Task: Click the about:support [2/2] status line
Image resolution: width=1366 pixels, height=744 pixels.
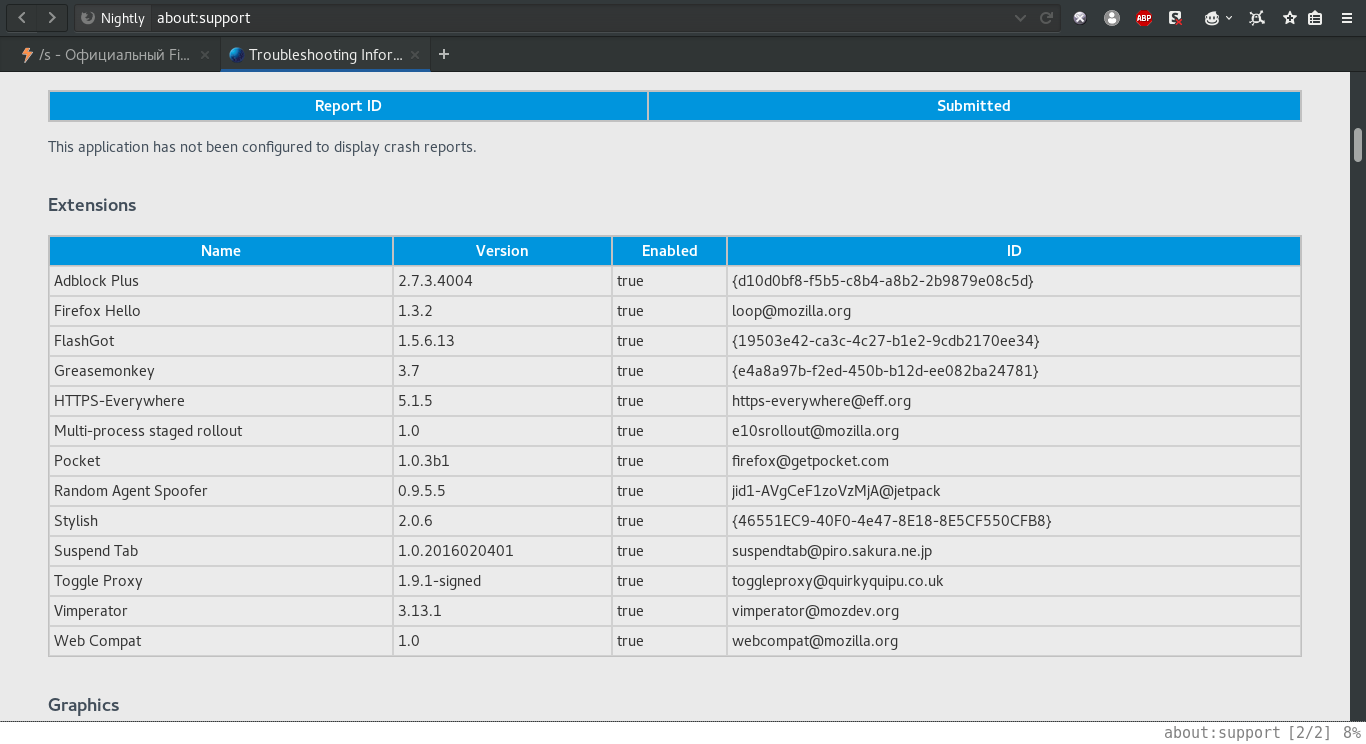Action: click(1247, 733)
